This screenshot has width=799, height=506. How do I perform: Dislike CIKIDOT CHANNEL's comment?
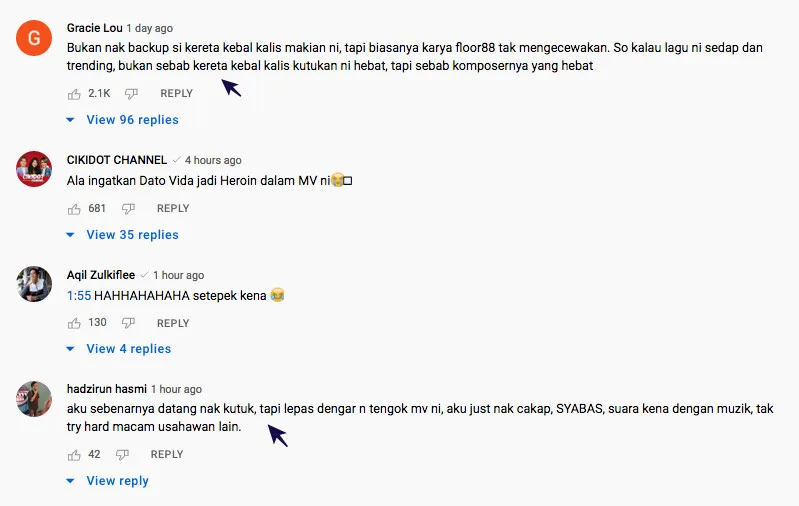click(x=128, y=209)
